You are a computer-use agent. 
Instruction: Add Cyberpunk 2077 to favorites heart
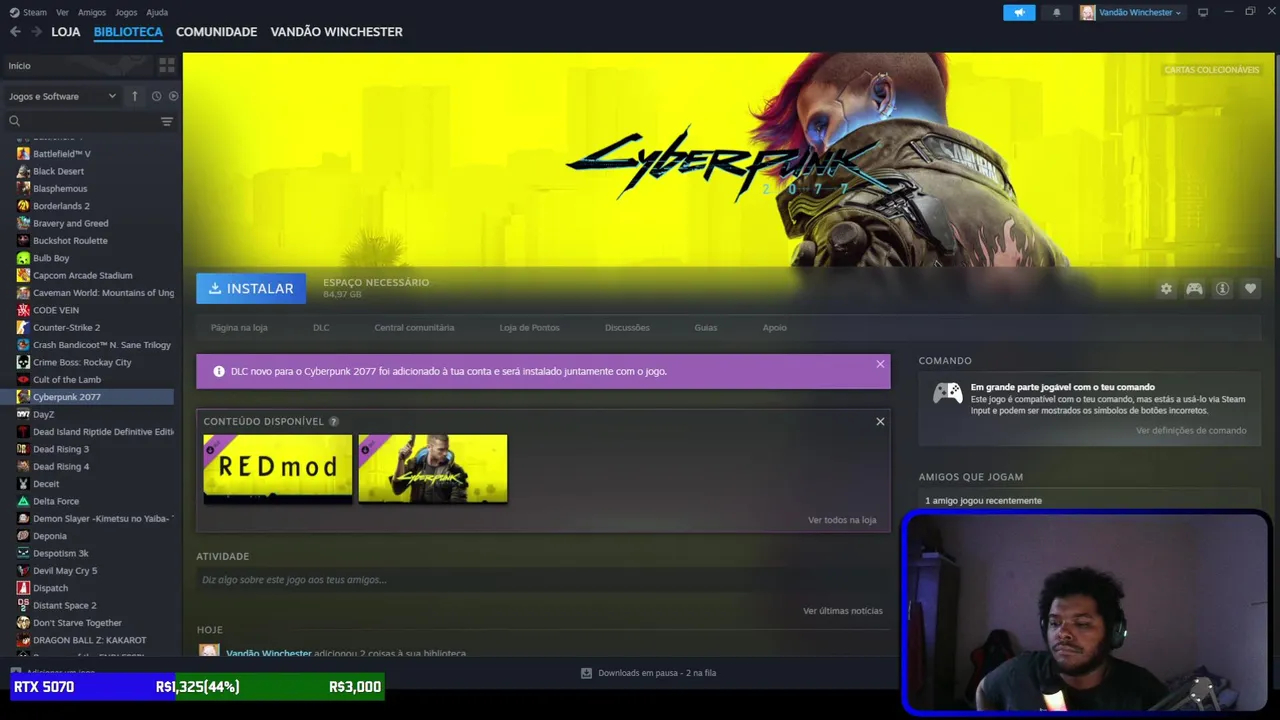pos(1250,289)
